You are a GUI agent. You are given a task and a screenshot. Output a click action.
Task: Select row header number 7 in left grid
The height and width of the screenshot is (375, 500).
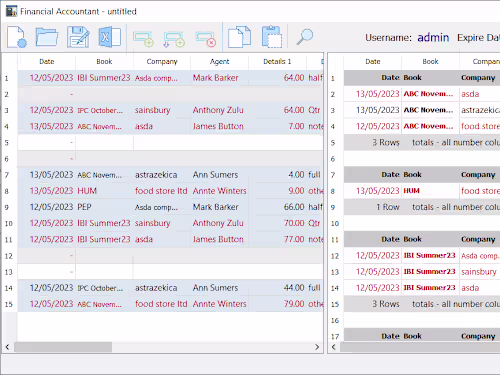7,175
